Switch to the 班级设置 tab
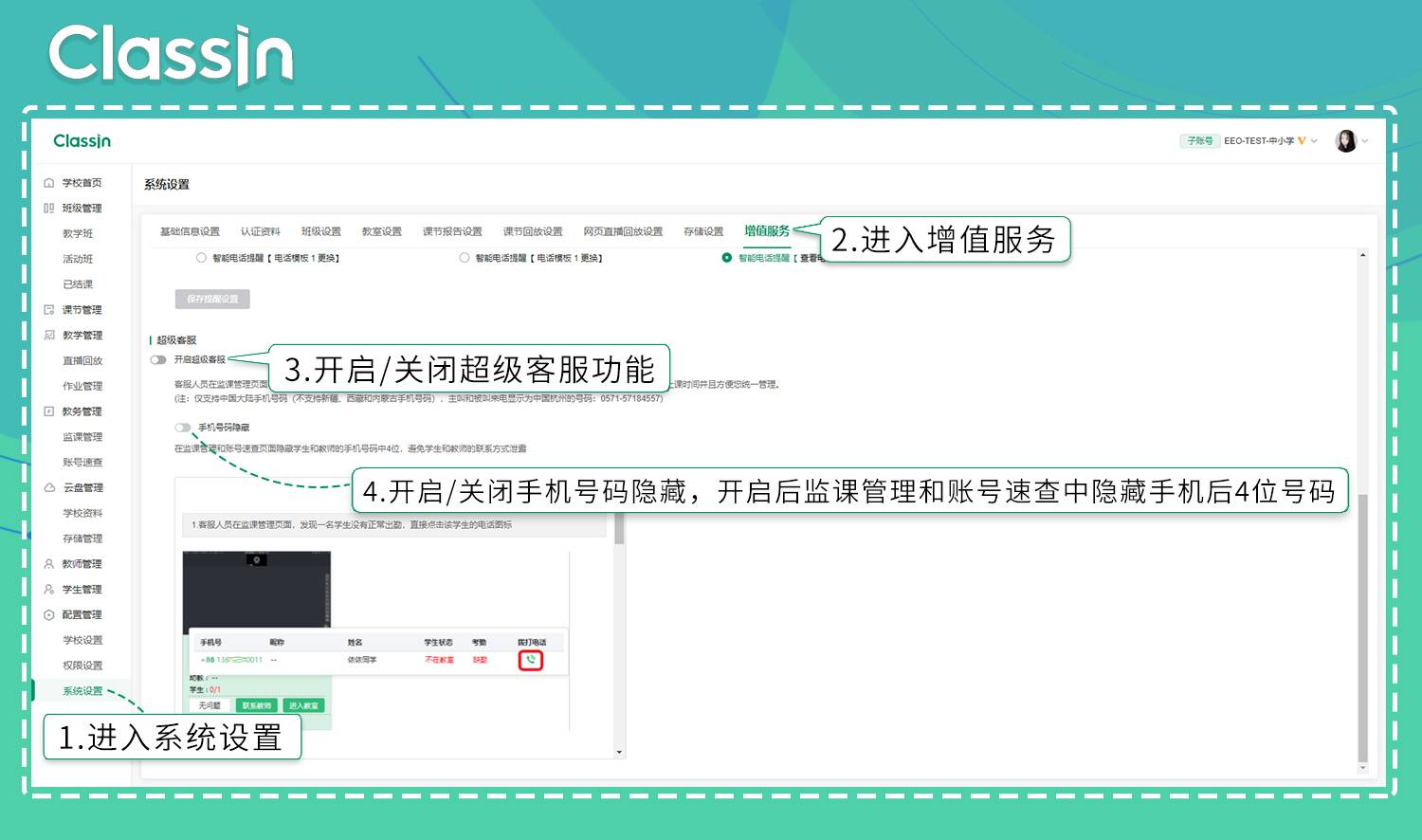The width and height of the screenshot is (1422, 840). [321, 231]
